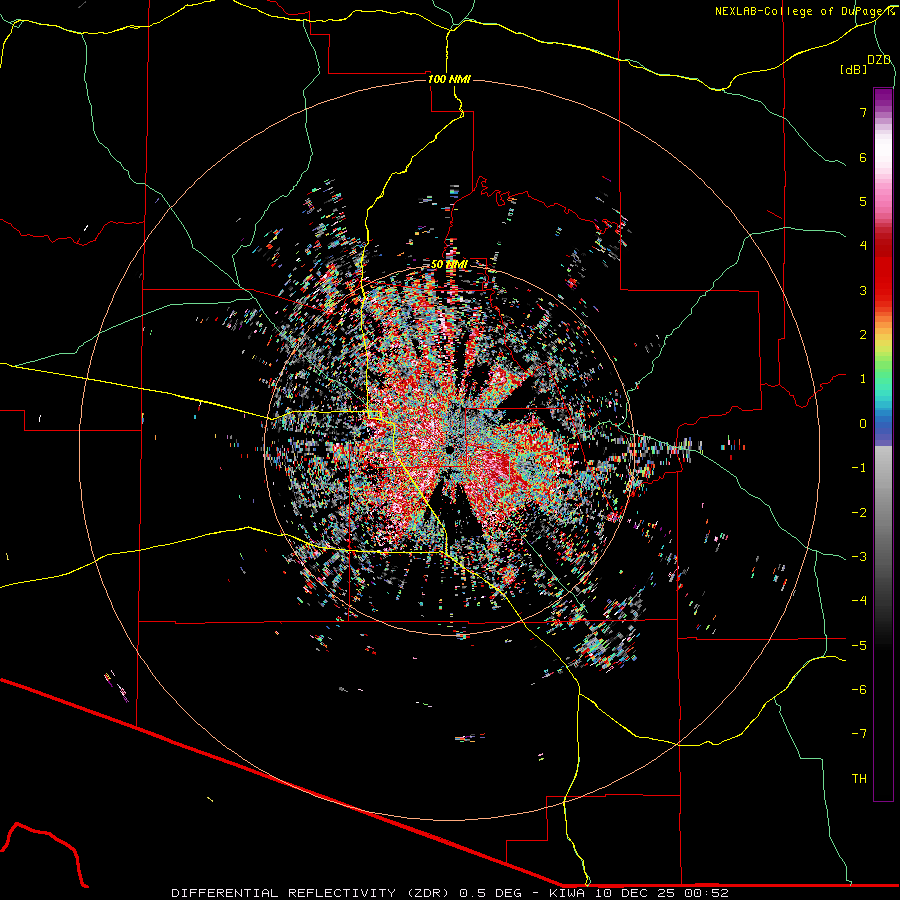
Task: Click the 3 value on the scale
Action: [863, 290]
